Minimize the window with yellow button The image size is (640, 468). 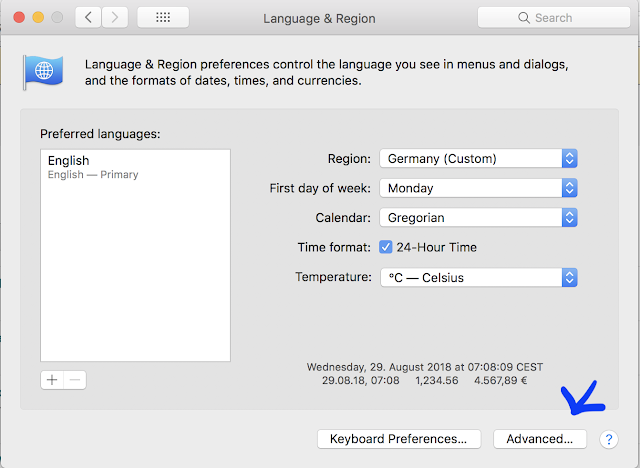(39, 18)
